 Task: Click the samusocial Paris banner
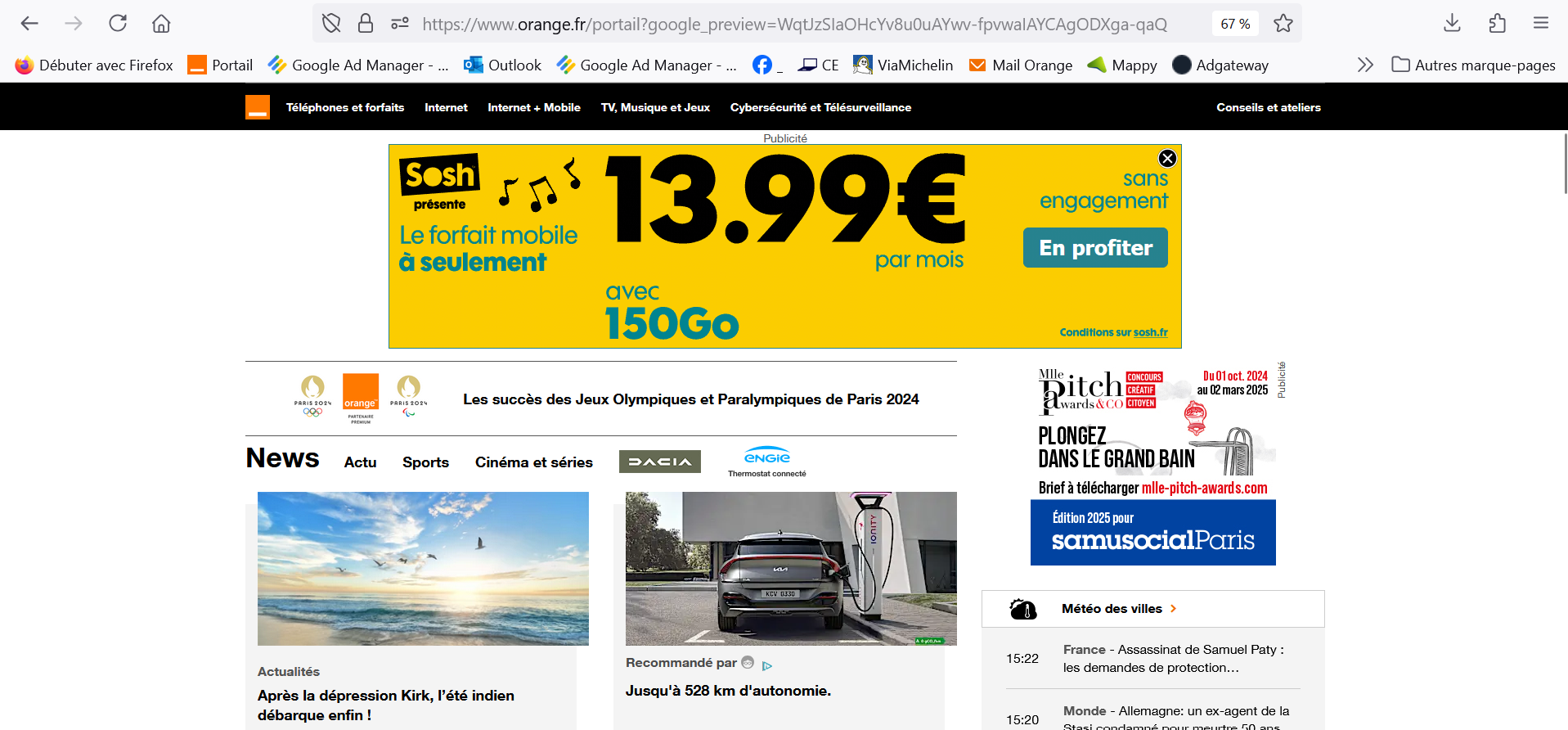click(1153, 533)
